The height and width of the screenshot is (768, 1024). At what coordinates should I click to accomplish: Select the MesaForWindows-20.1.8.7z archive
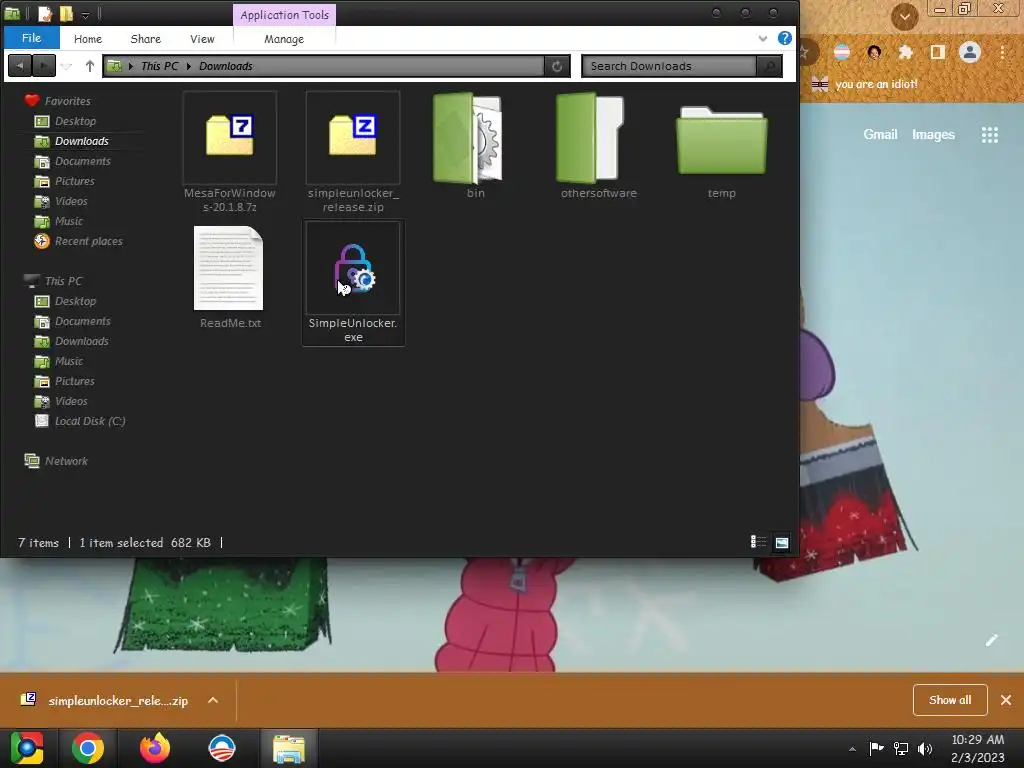(230, 152)
